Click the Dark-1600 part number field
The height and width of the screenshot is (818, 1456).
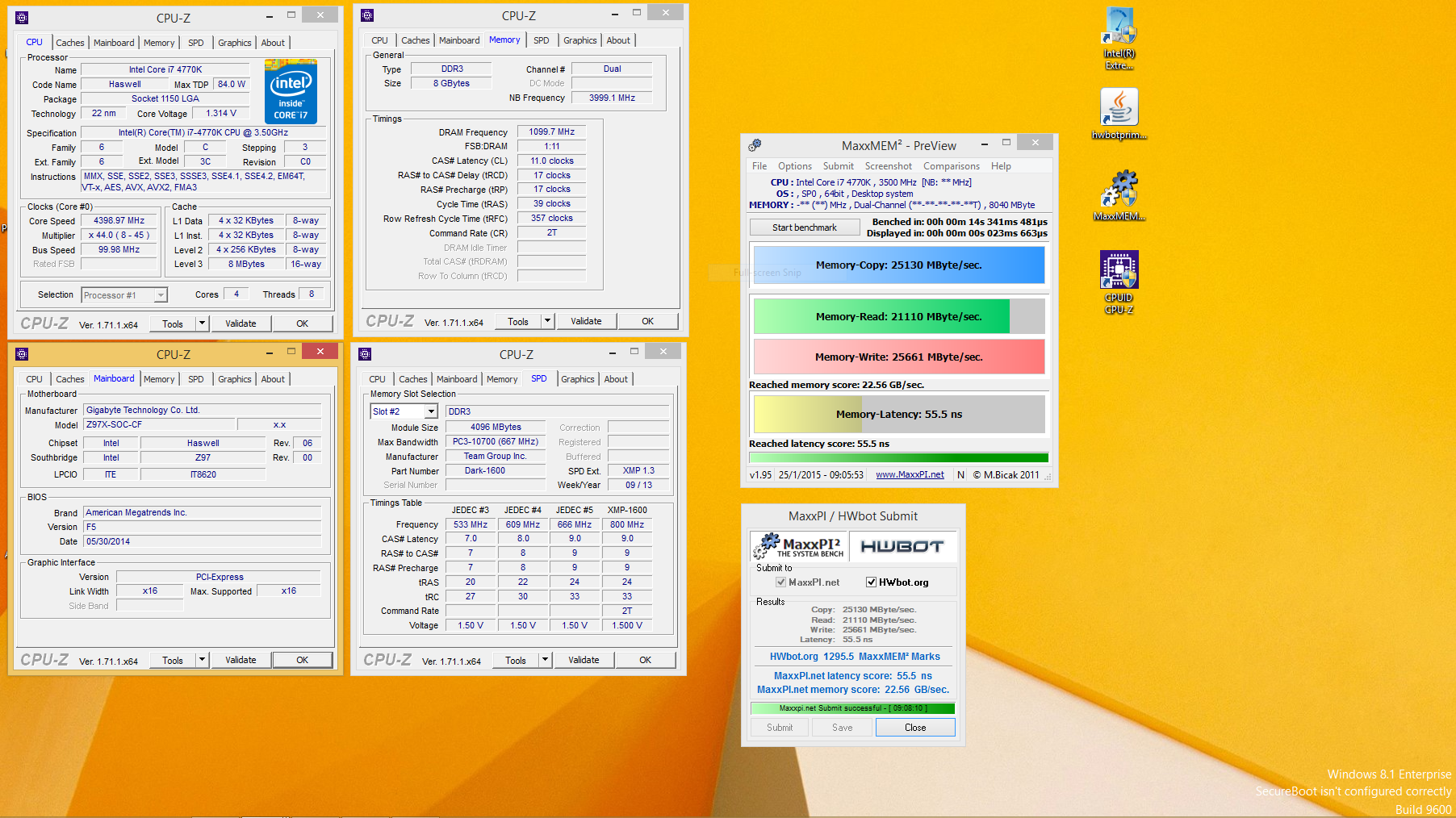pyautogui.click(x=496, y=470)
